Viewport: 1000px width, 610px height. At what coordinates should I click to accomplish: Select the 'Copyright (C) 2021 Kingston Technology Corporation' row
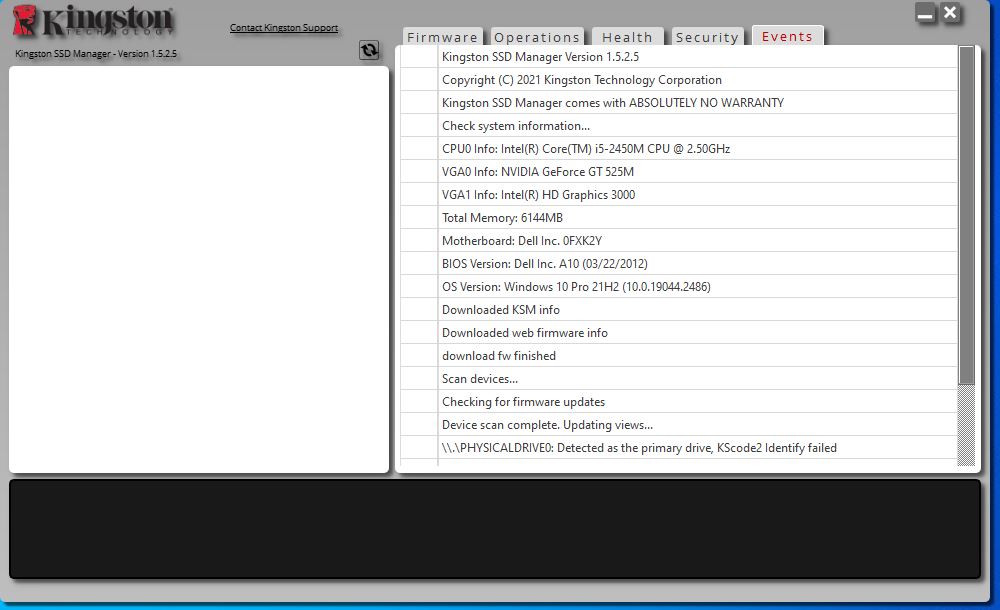679,80
